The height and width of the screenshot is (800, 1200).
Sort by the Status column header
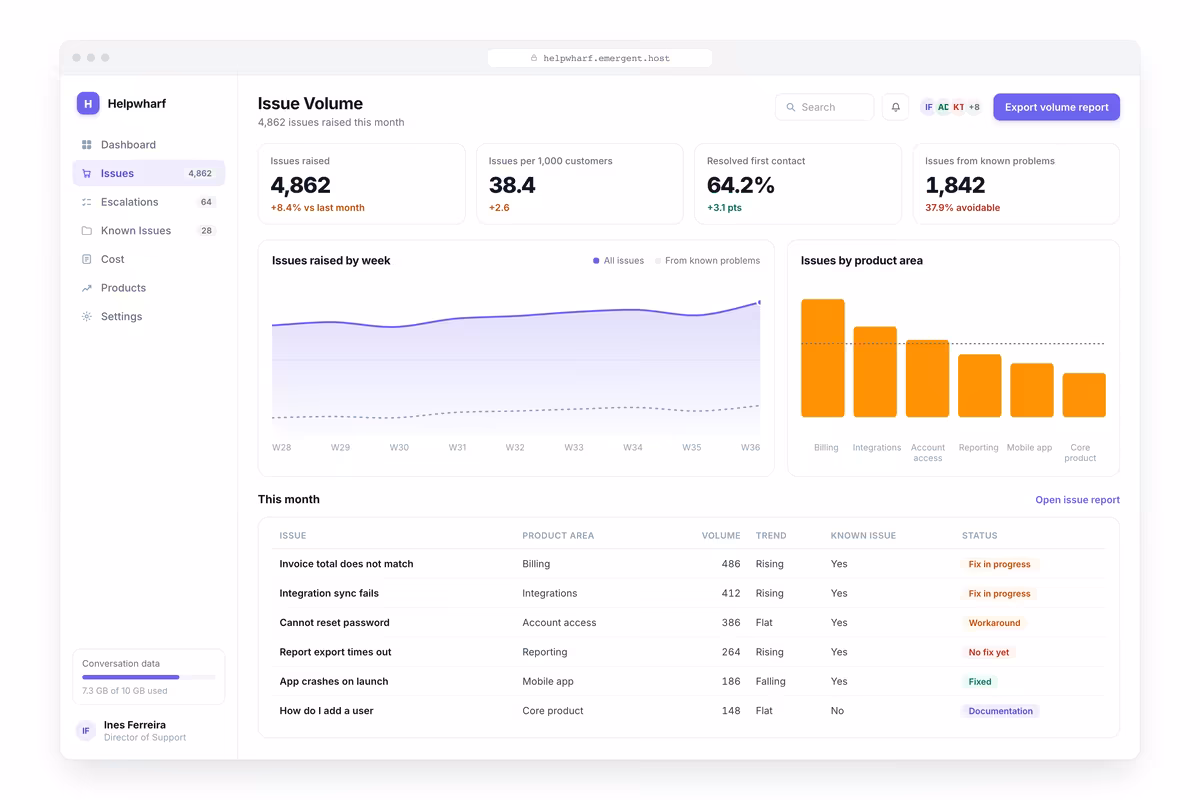pyautogui.click(x=979, y=536)
